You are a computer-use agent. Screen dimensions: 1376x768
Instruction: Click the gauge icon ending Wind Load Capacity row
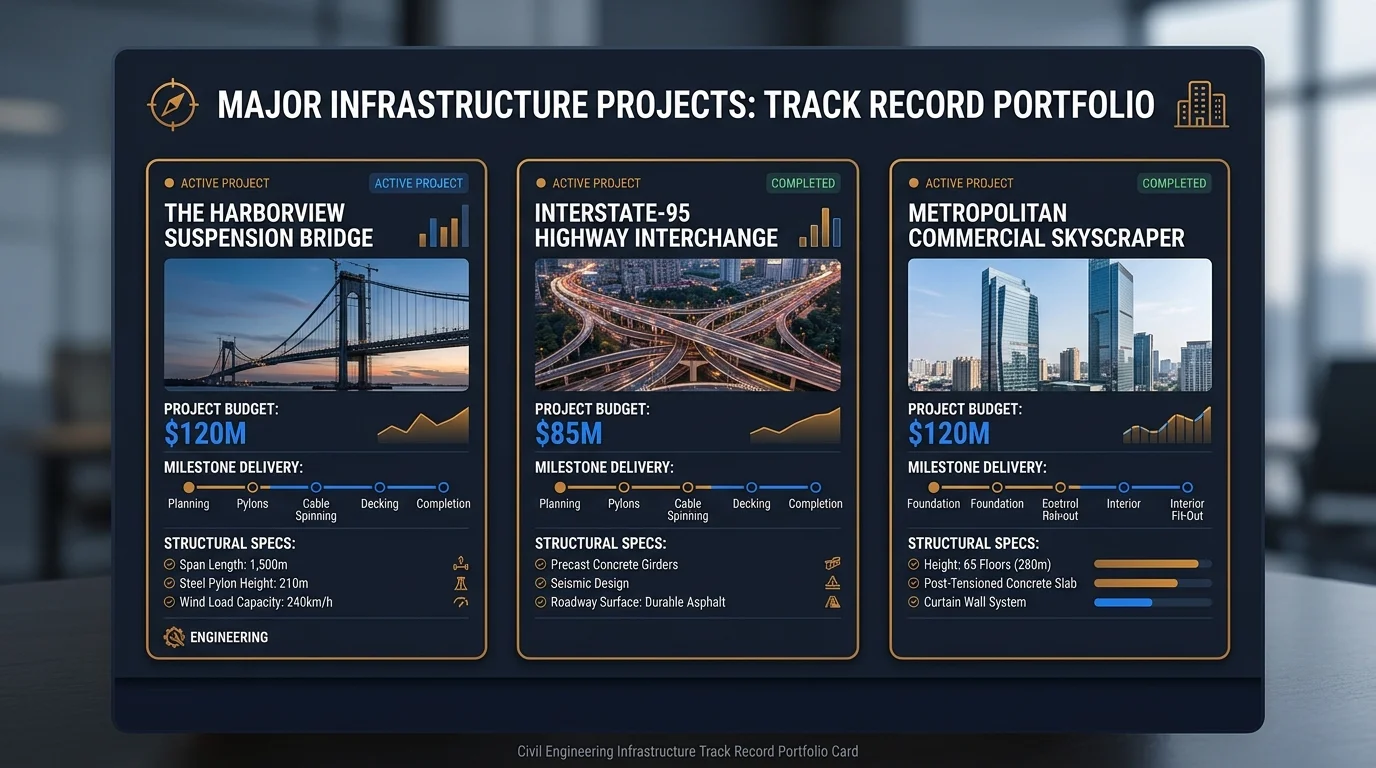click(460, 602)
